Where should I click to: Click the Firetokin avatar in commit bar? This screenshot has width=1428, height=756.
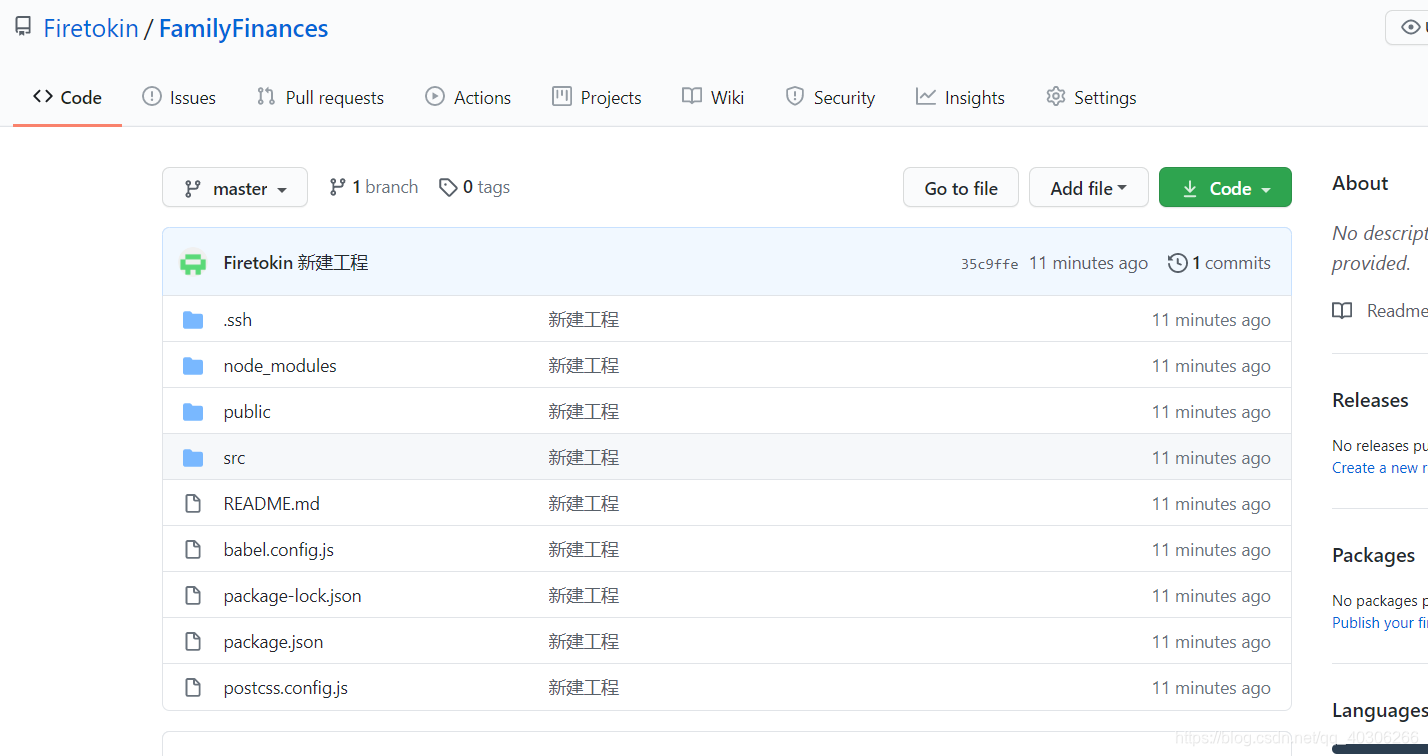193,263
